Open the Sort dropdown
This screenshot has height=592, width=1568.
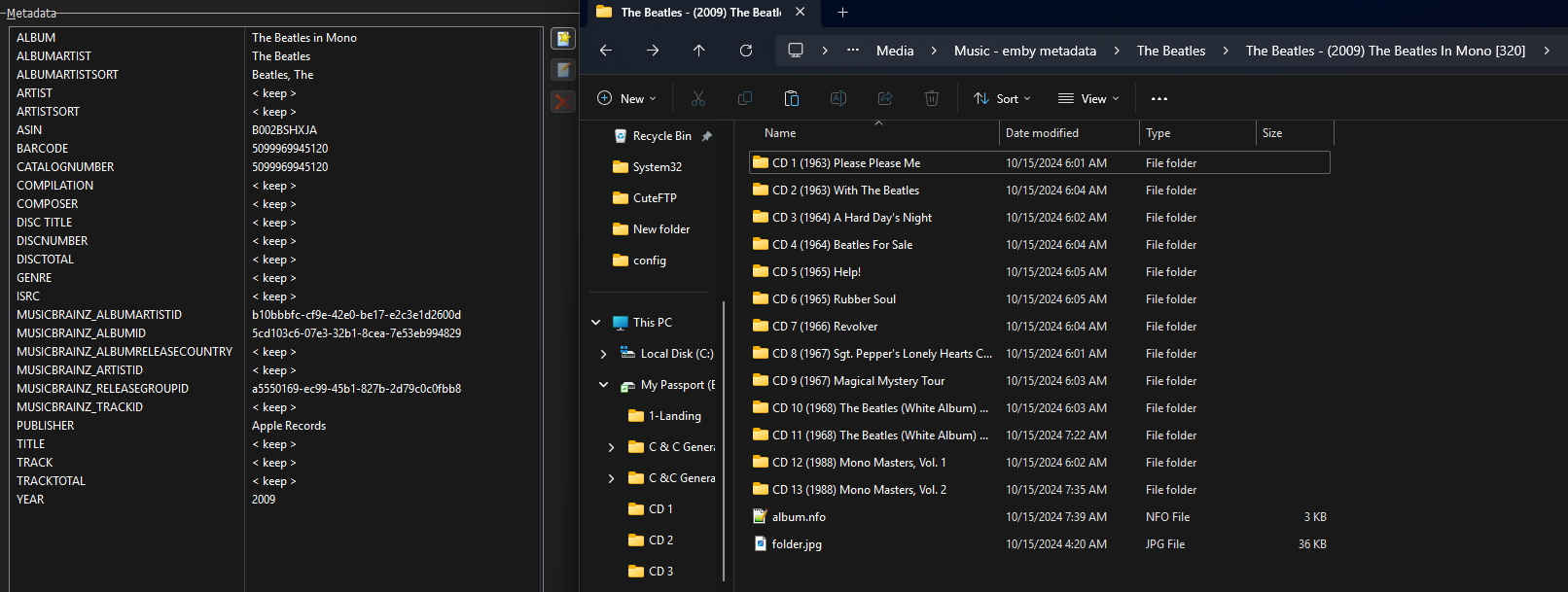[x=1002, y=98]
